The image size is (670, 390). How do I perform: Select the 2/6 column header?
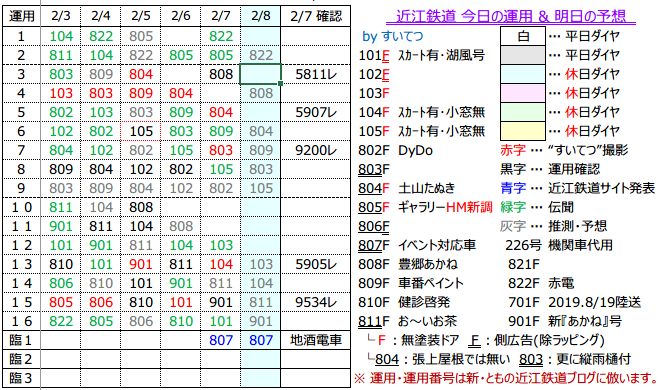[x=181, y=16]
